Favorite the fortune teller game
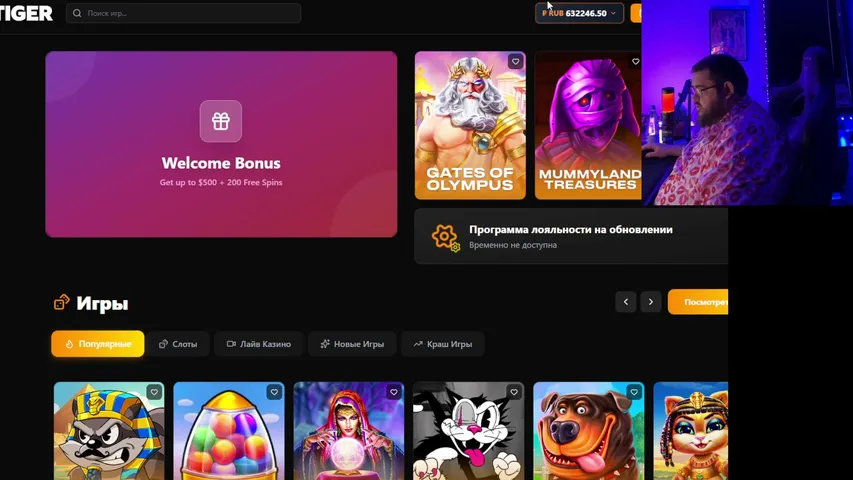 394,392
